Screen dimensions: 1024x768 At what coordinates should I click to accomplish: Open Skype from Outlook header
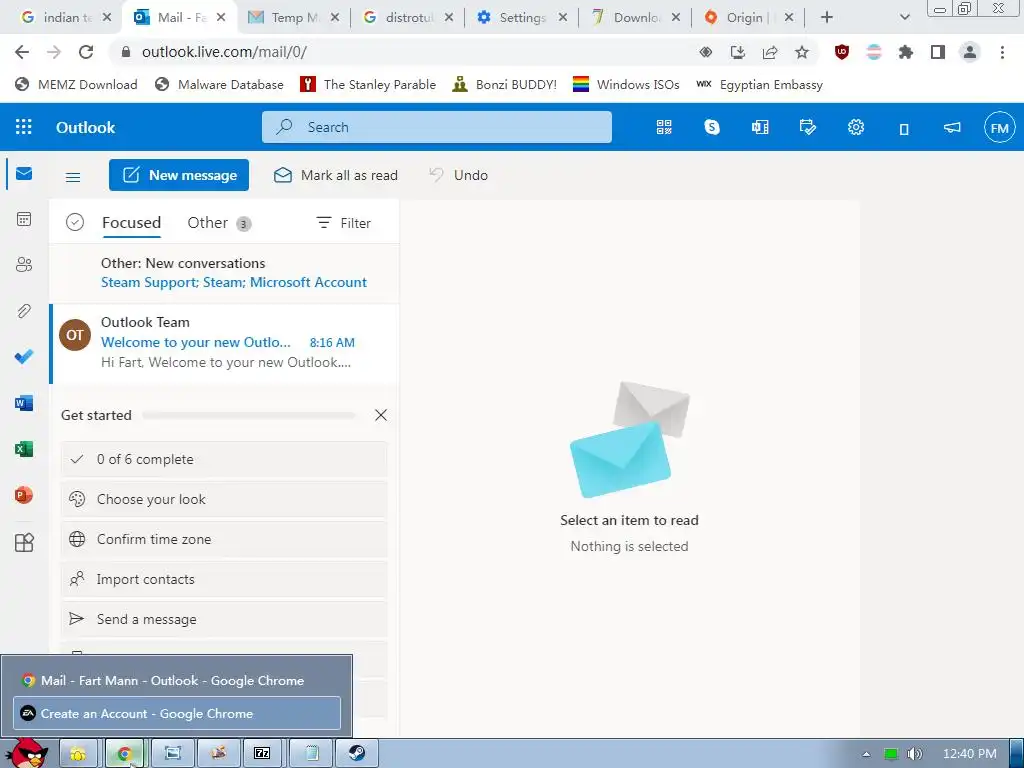point(712,127)
